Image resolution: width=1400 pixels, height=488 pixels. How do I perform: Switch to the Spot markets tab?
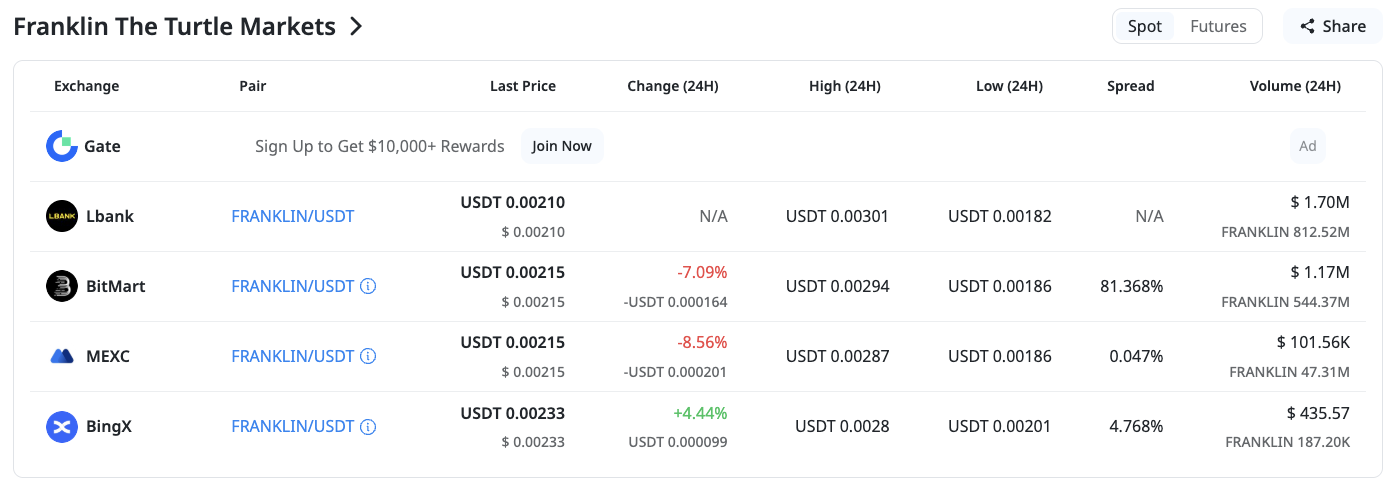point(1145,26)
